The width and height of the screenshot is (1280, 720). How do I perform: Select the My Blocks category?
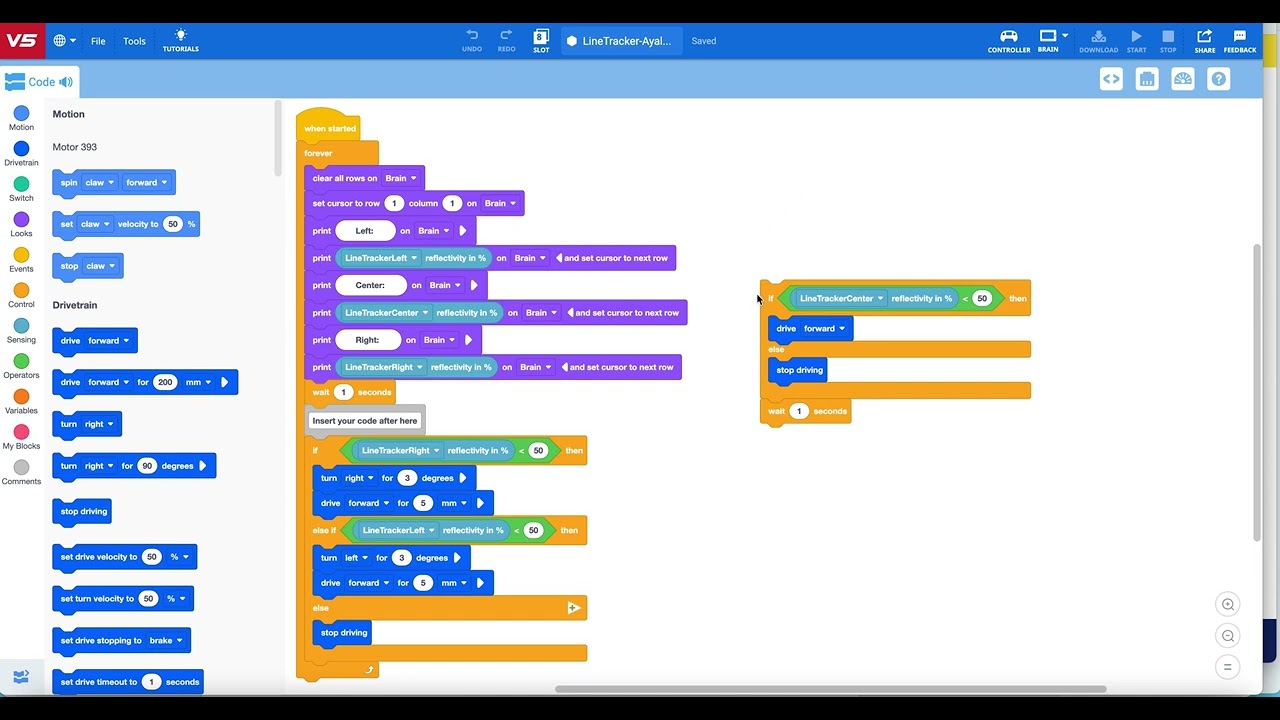click(x=21, y=438)
